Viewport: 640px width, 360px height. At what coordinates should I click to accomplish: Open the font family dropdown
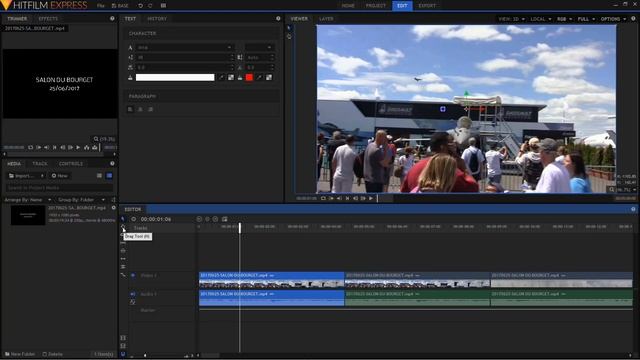[x=185, y=47]
